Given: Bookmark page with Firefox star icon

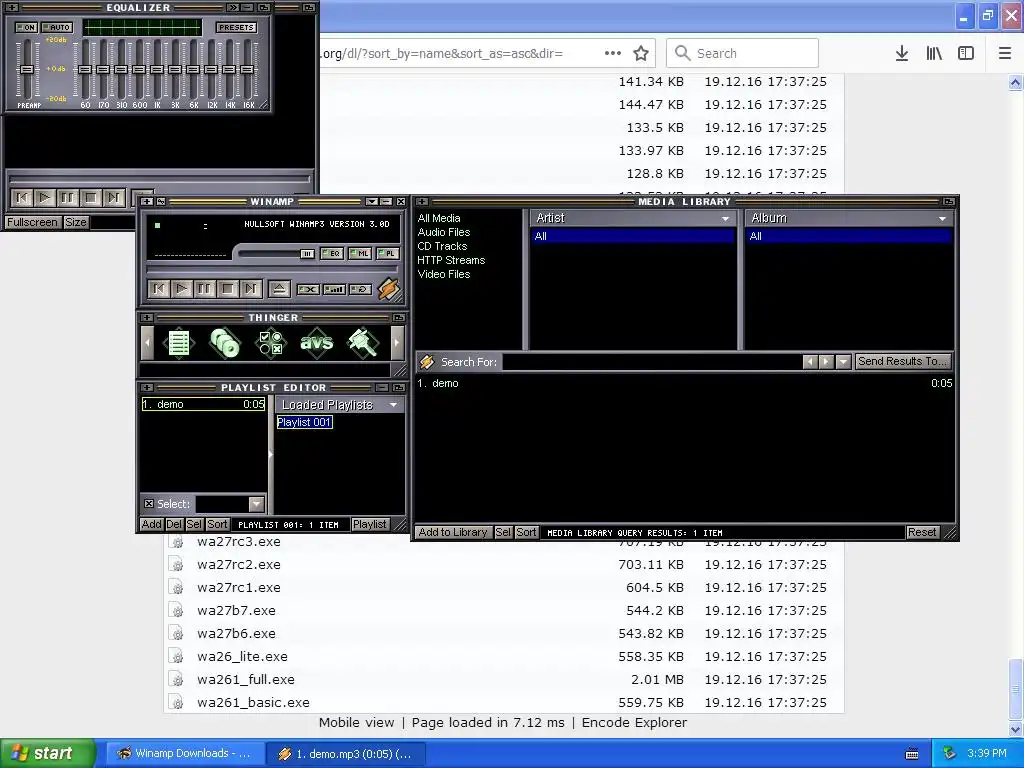Looking at the screenshot, I should point(641,54).
